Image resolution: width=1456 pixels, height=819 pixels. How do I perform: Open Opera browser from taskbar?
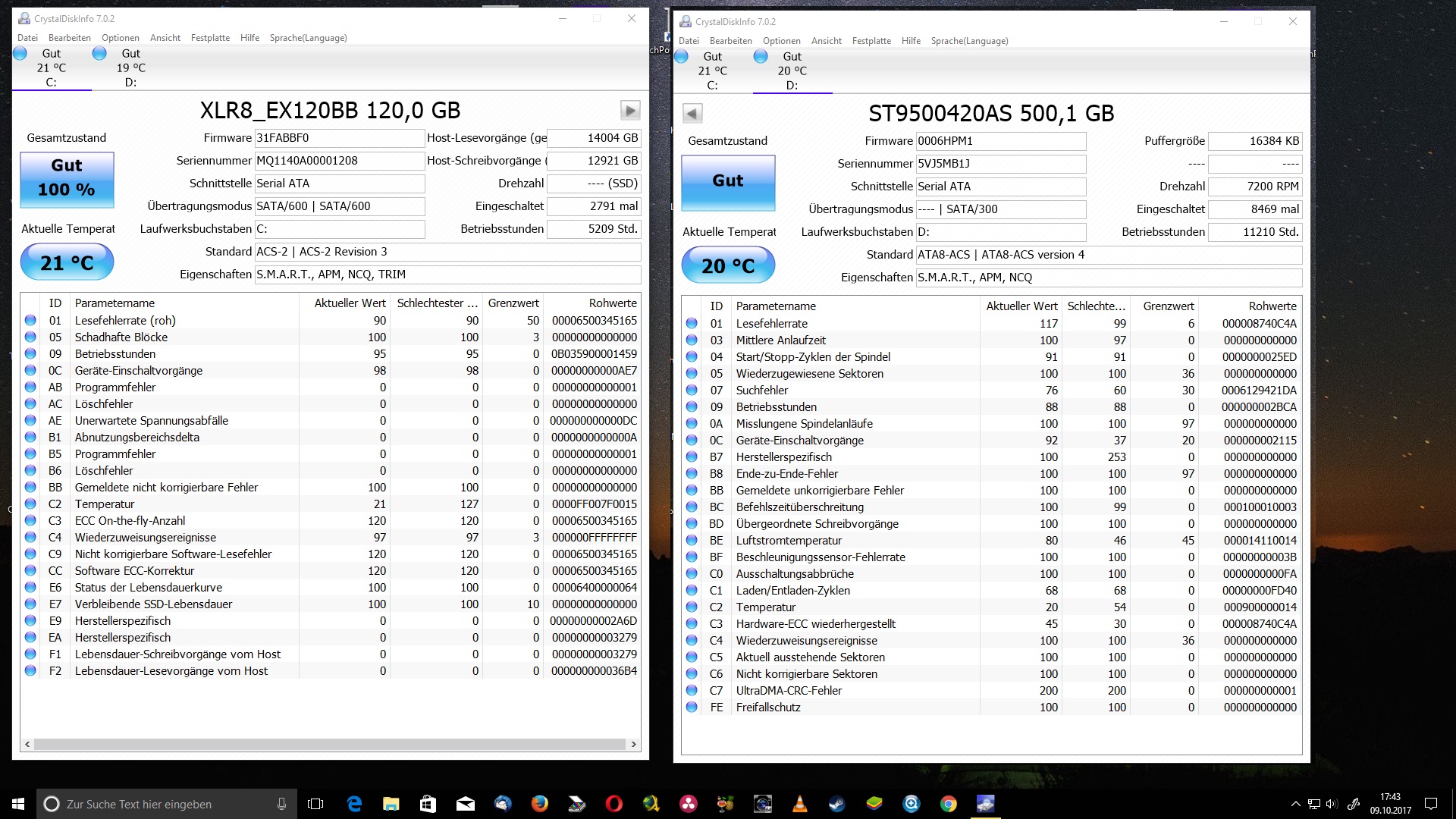[613, 804]
